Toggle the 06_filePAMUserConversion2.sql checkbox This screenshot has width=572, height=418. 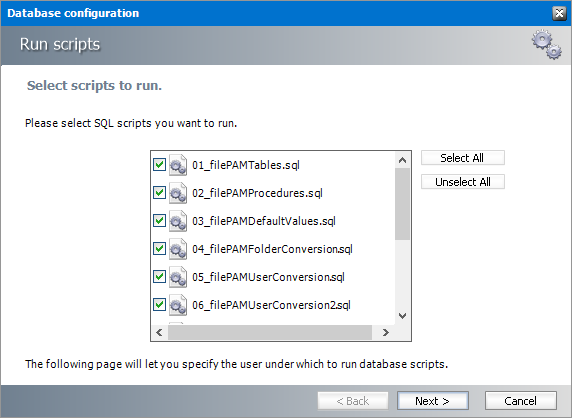pos(159,305)
